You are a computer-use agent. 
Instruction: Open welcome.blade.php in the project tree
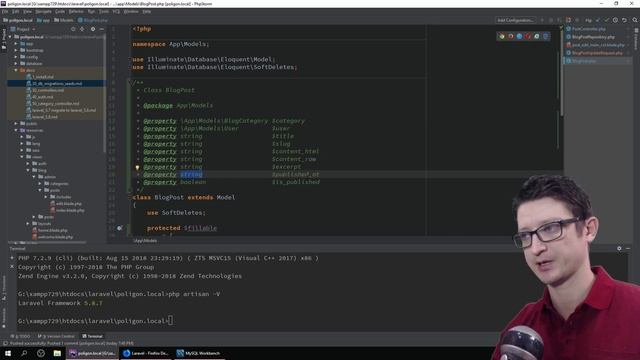(53, 237)
